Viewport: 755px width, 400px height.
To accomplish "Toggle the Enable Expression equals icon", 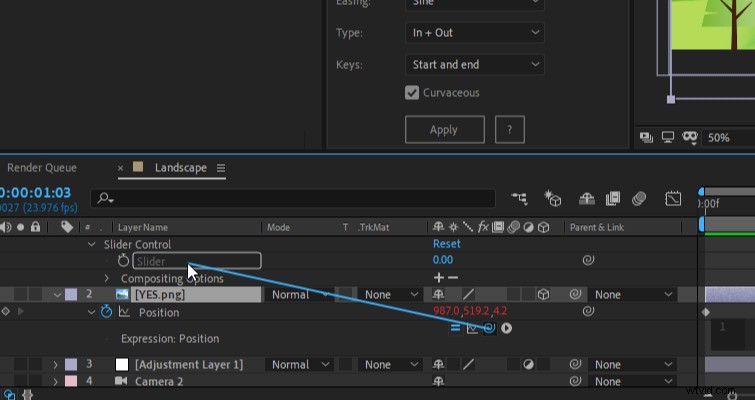I will point(455,328).
